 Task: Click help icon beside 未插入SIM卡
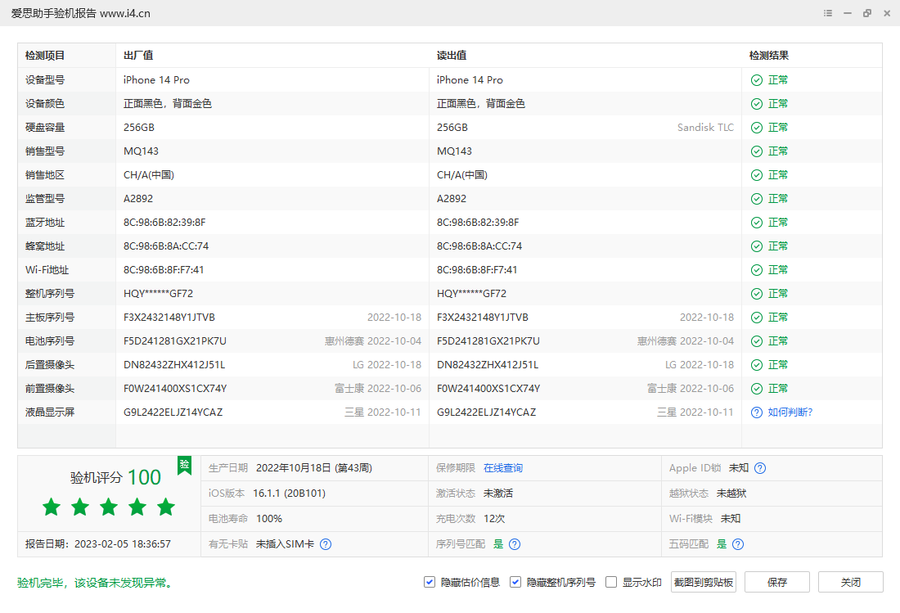[325, 544]
